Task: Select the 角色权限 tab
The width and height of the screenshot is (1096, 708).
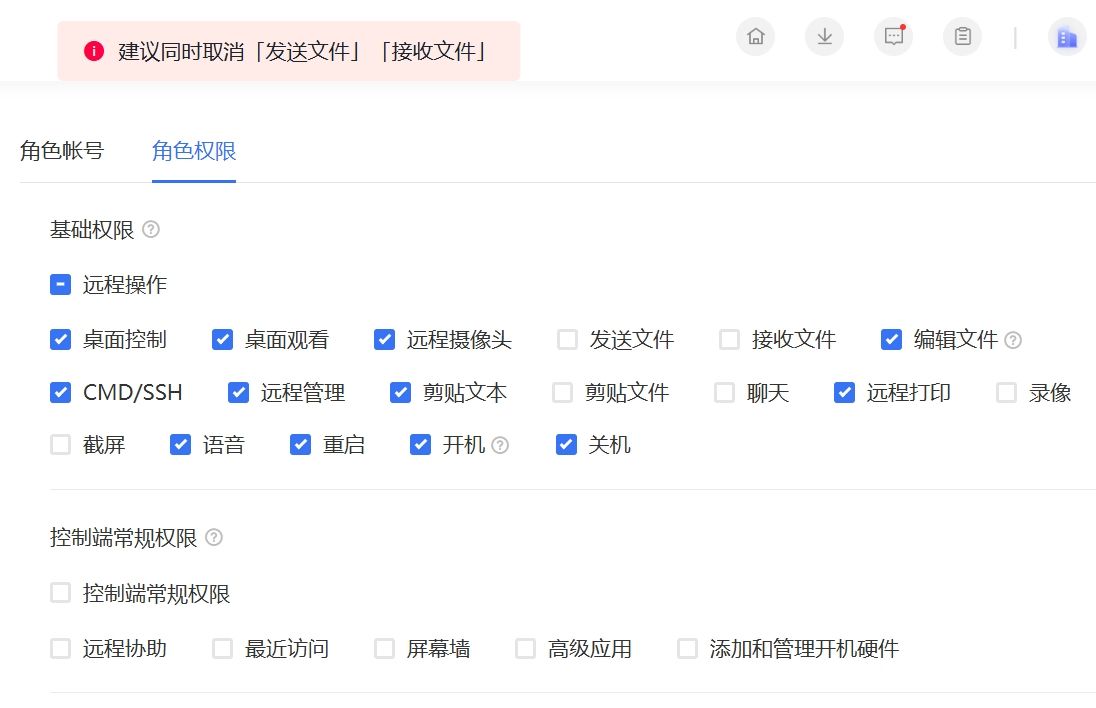Action: tap(194, 151)
